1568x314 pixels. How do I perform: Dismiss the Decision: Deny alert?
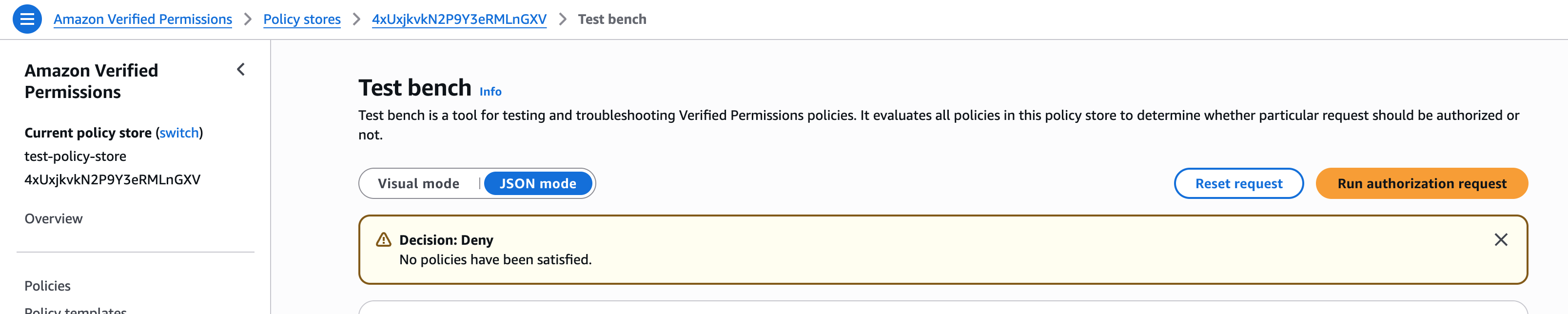coord(1500,240)
